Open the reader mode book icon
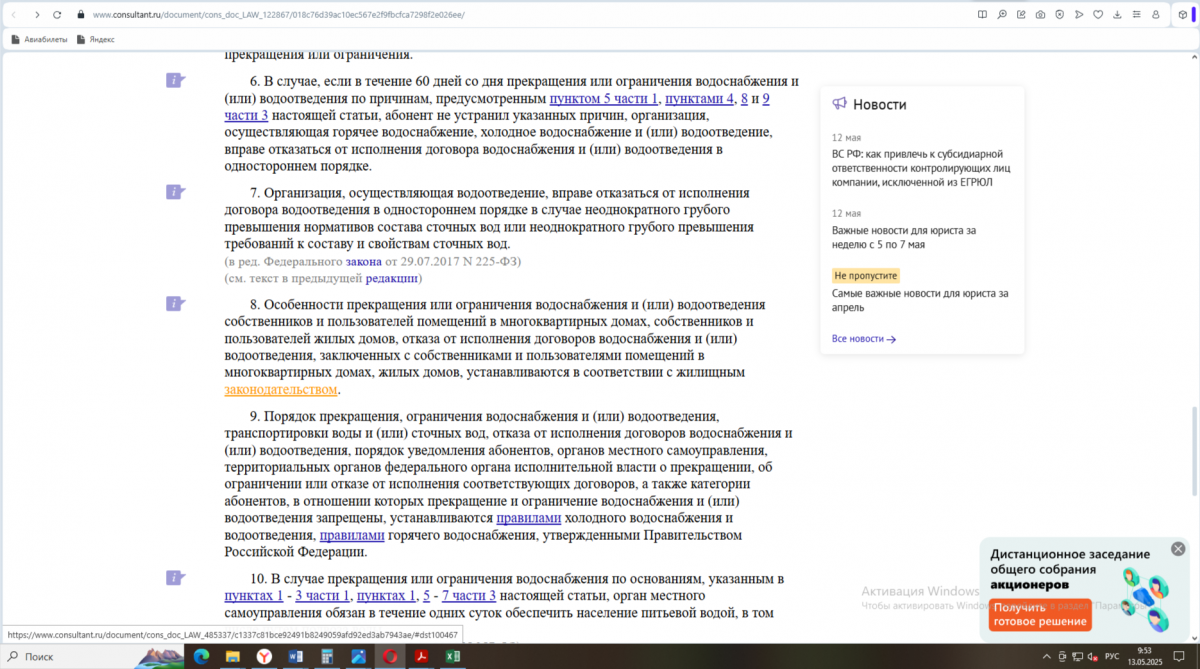1200x669 pixels. [982, 15]
